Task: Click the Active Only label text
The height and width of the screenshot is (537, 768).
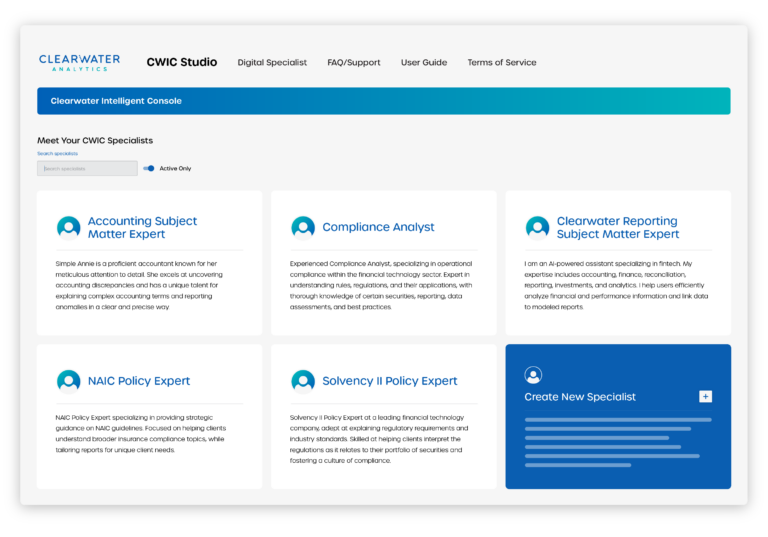Action: point(175,169)
